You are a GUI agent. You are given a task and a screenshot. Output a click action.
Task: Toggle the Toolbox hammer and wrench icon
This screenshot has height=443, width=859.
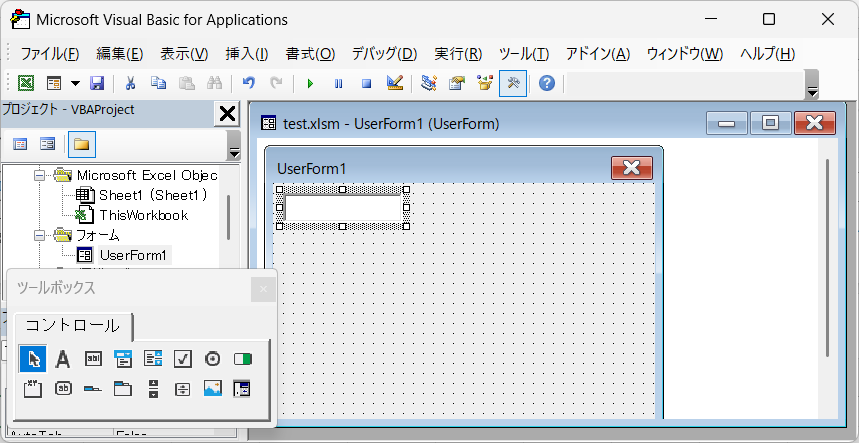(513, 83)
